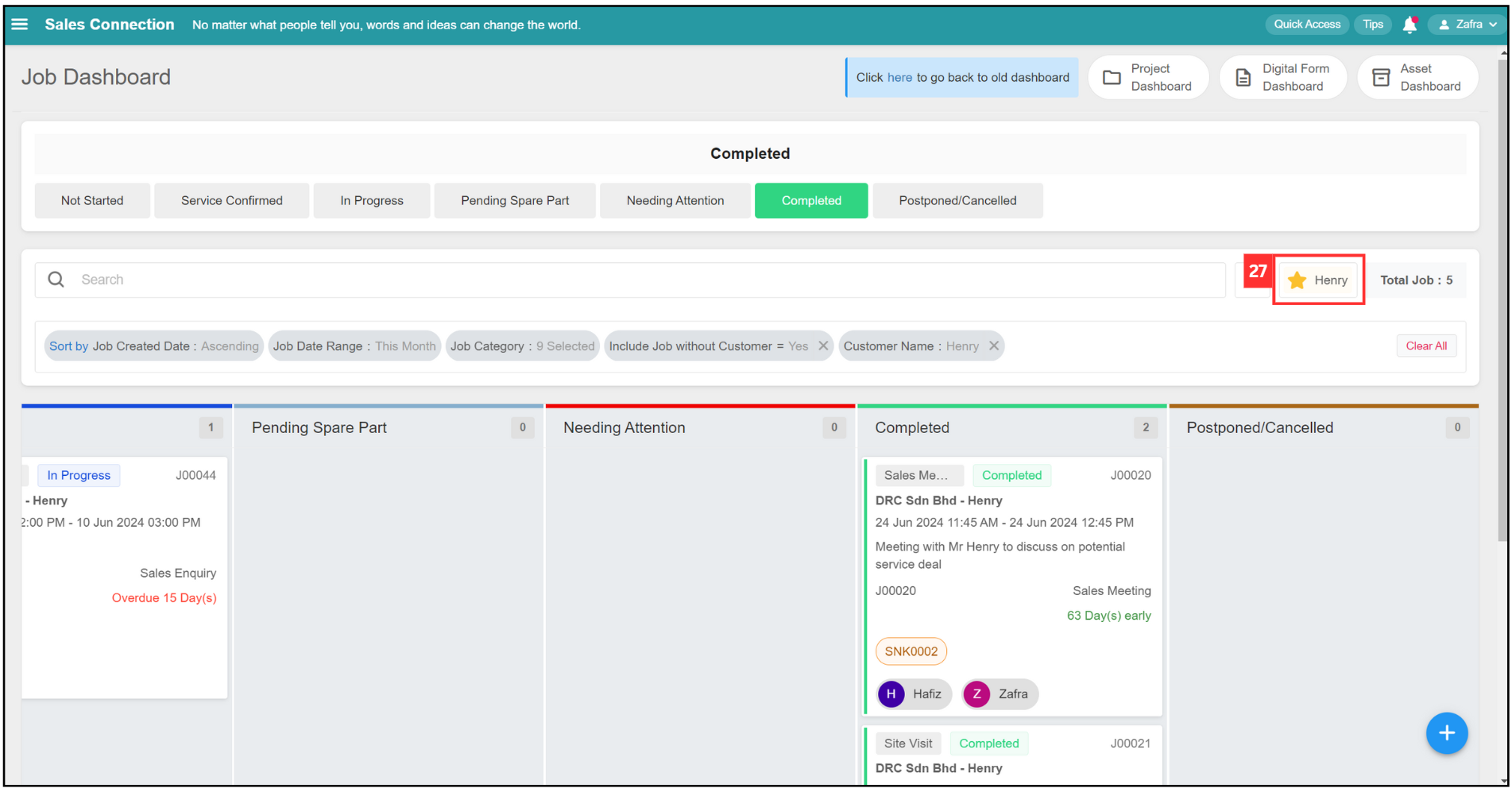Viewport: 1512px width, 792px height.
Task: Click job number J00021
Action: [1131, 744]
